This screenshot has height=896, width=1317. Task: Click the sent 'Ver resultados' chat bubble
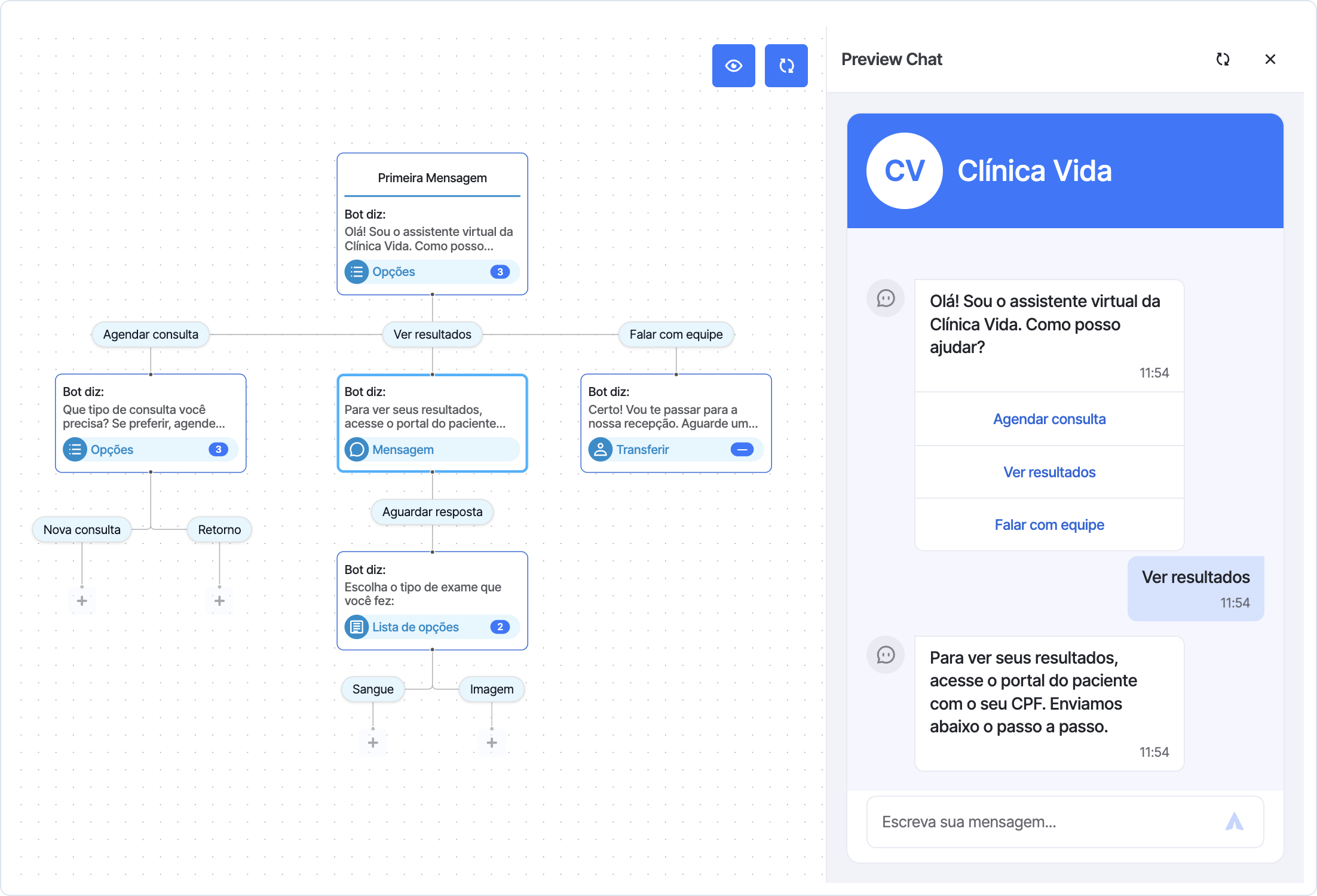1196,588
